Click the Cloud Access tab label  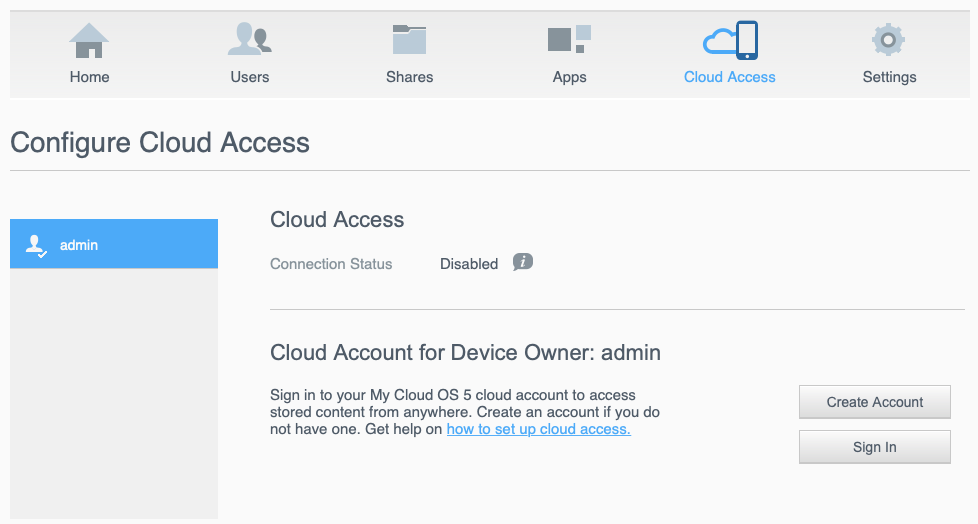pyautogui.click(x=730, y=77)
